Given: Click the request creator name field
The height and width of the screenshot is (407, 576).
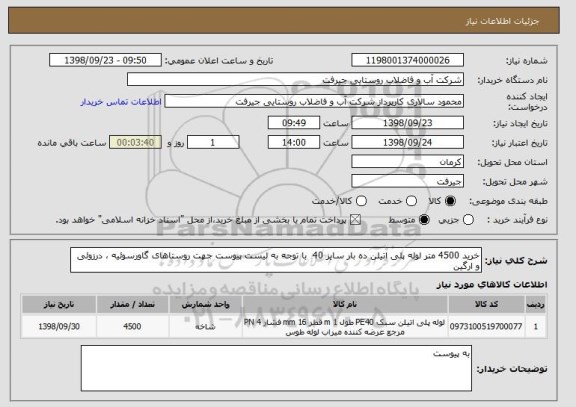Looking at the screenshot, I should (314, 101).
